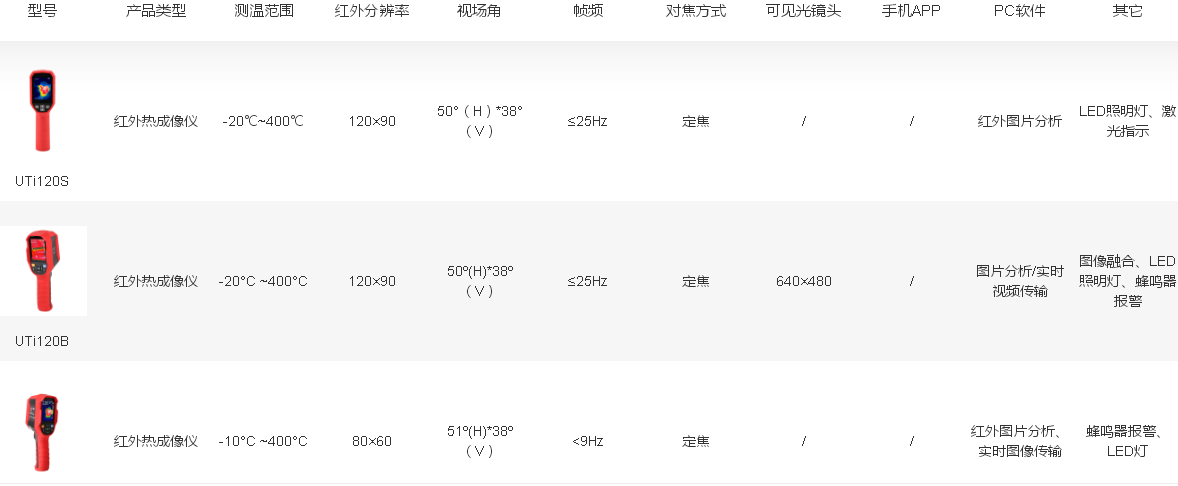Select the 80×60 resolution cell
The width and height of the screenshot is (1178, 486).
(372, 441)
